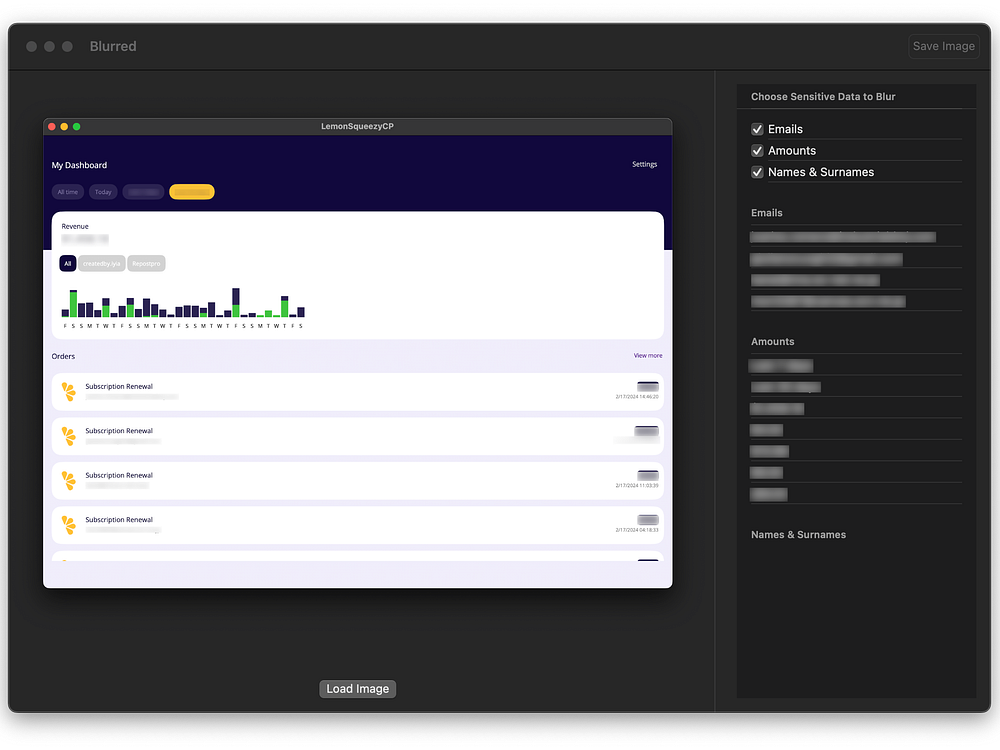
Task: Click the Load Image button
Action: pyautogui.click(x=357, y=689)
